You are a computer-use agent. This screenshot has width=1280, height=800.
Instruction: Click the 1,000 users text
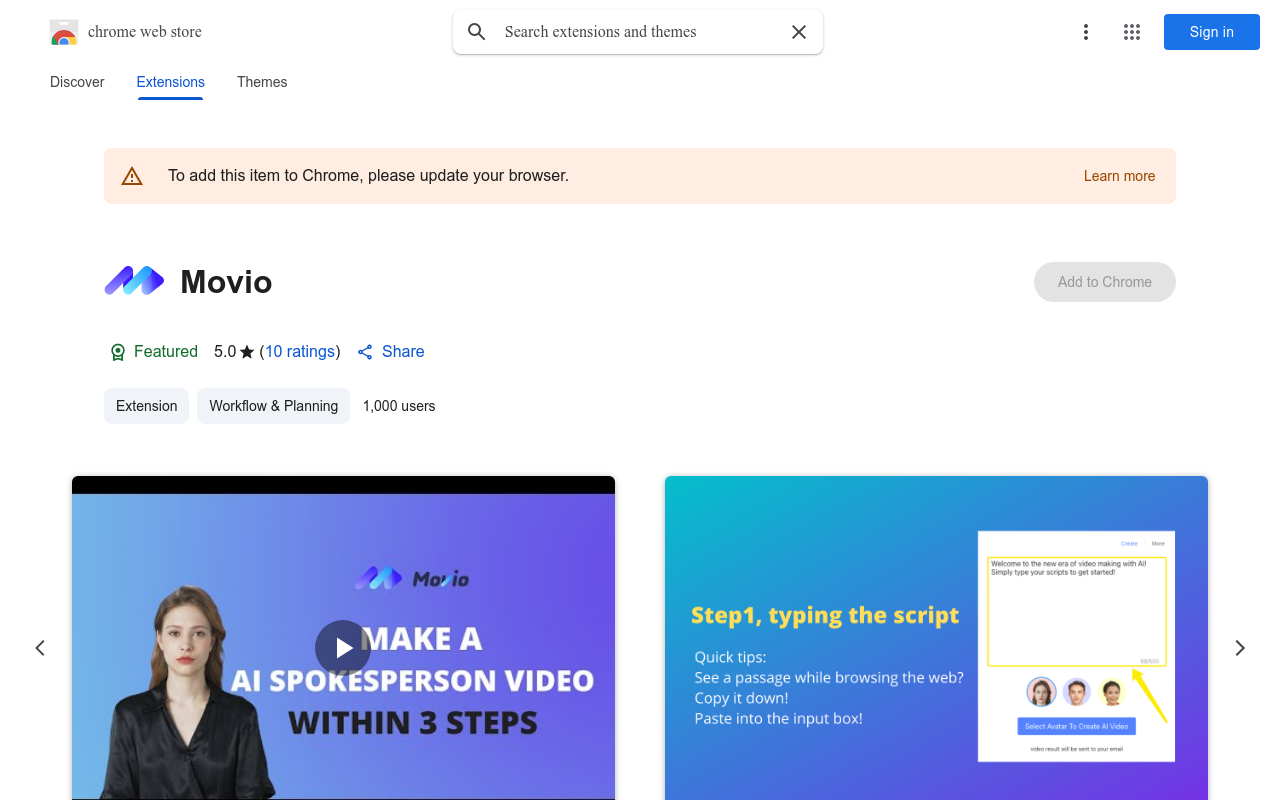click(x=399, y=406)
